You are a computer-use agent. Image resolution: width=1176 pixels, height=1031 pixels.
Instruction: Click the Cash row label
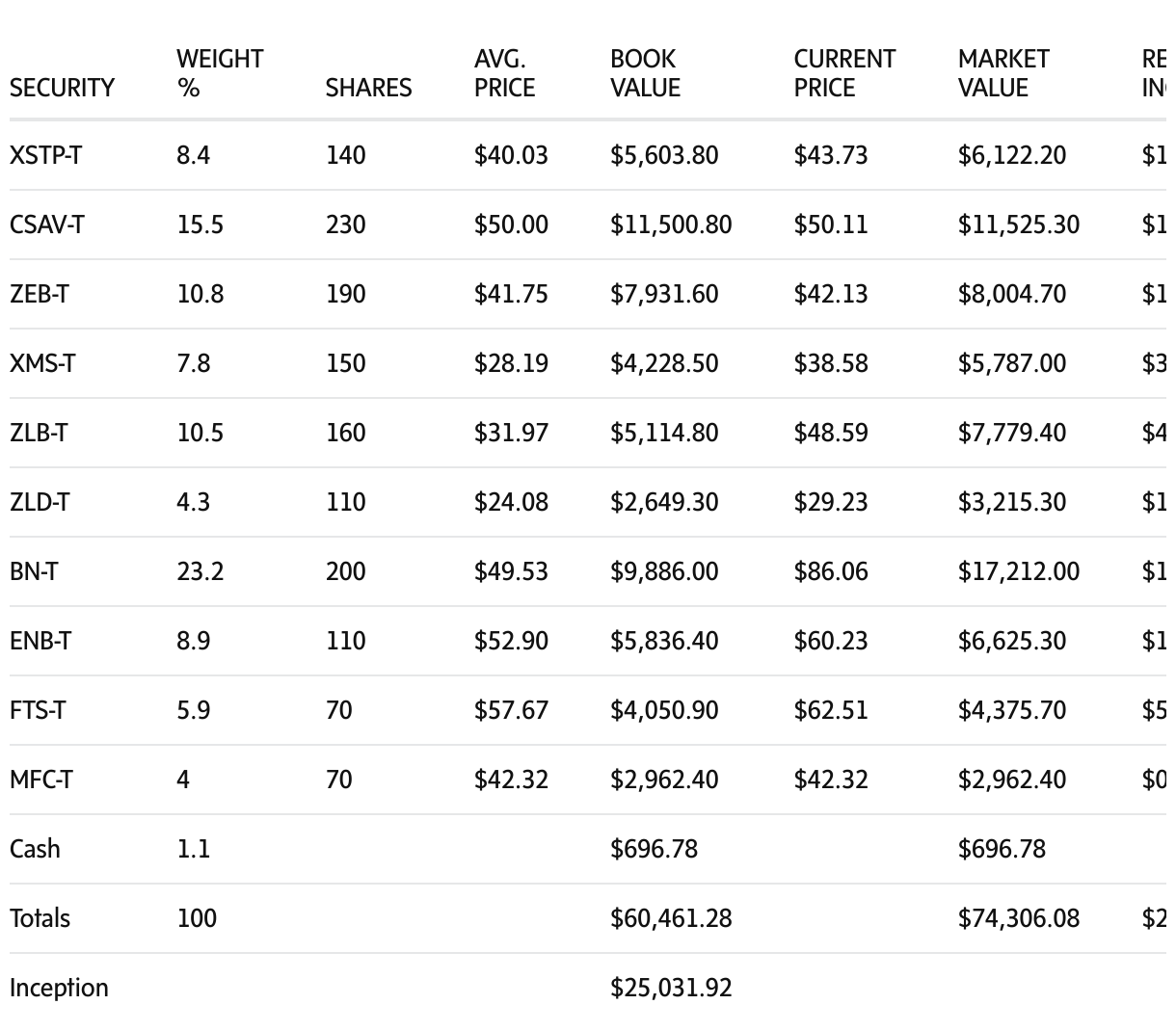pyautogui.click(x=35, y=849)
